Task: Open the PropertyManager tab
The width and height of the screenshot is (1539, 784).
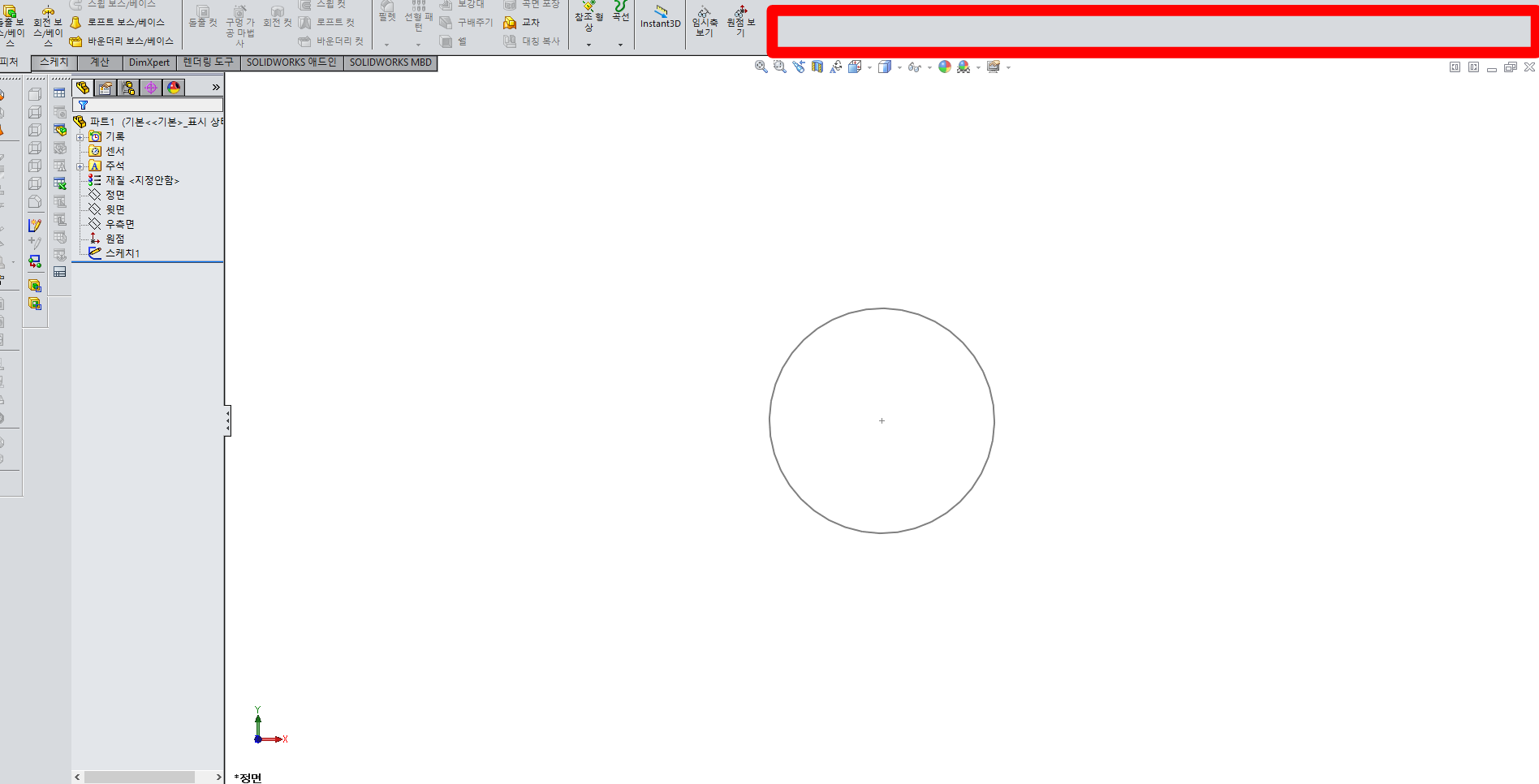Action: [x=106, y=88]
